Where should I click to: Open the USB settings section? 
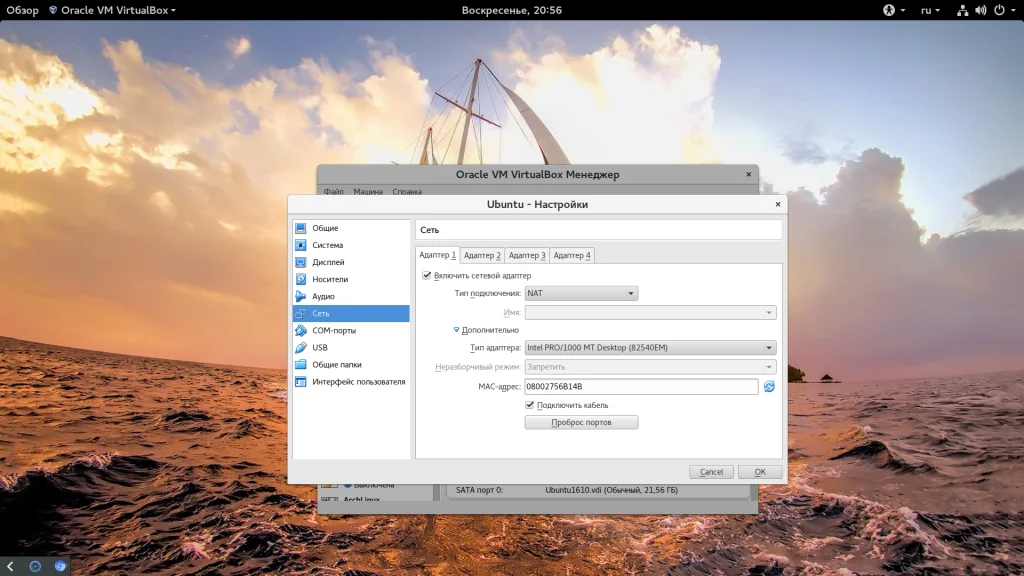[x=319, y=347]
